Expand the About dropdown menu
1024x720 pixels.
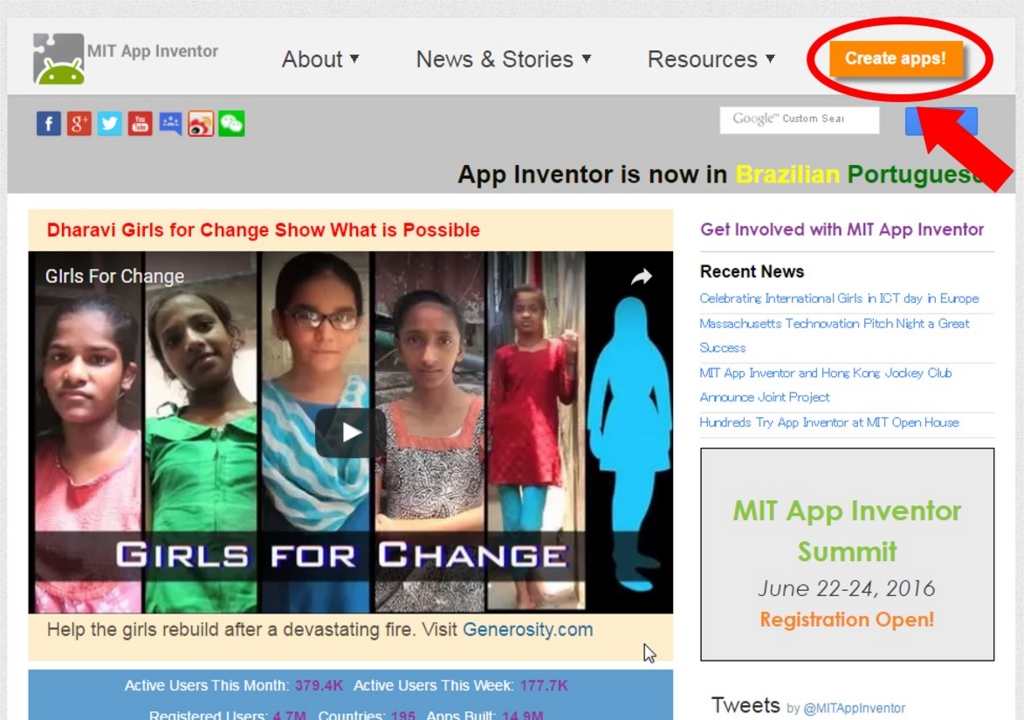pyautogui.click(x=320, y=59)
